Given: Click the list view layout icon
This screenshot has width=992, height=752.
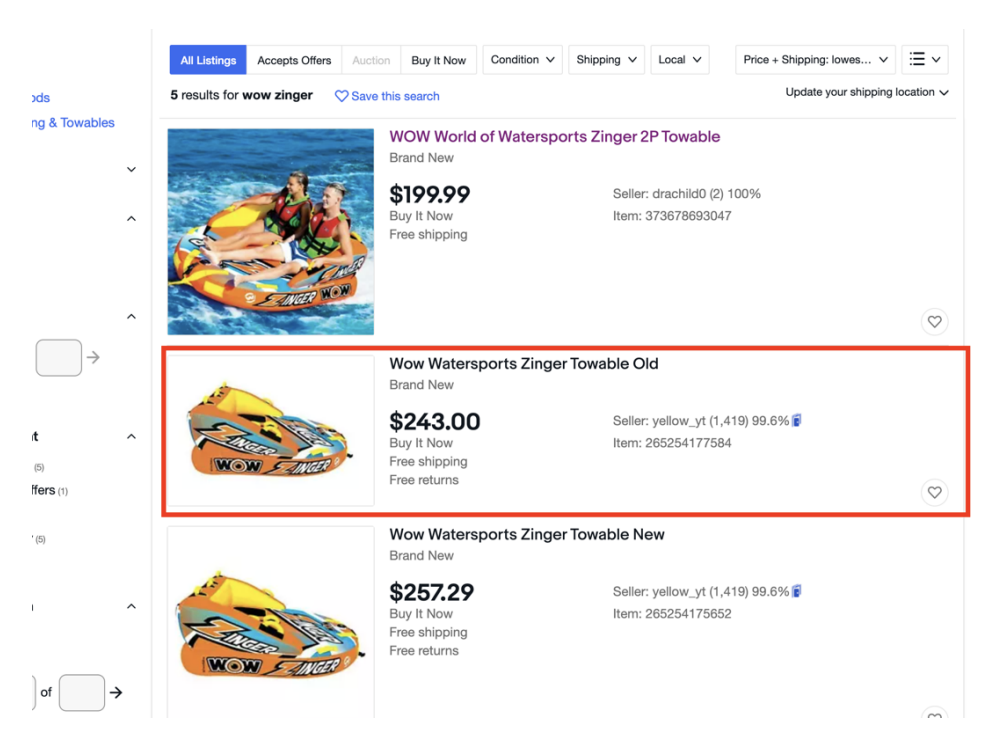Looking at the screenshot, I should (924, 60).
